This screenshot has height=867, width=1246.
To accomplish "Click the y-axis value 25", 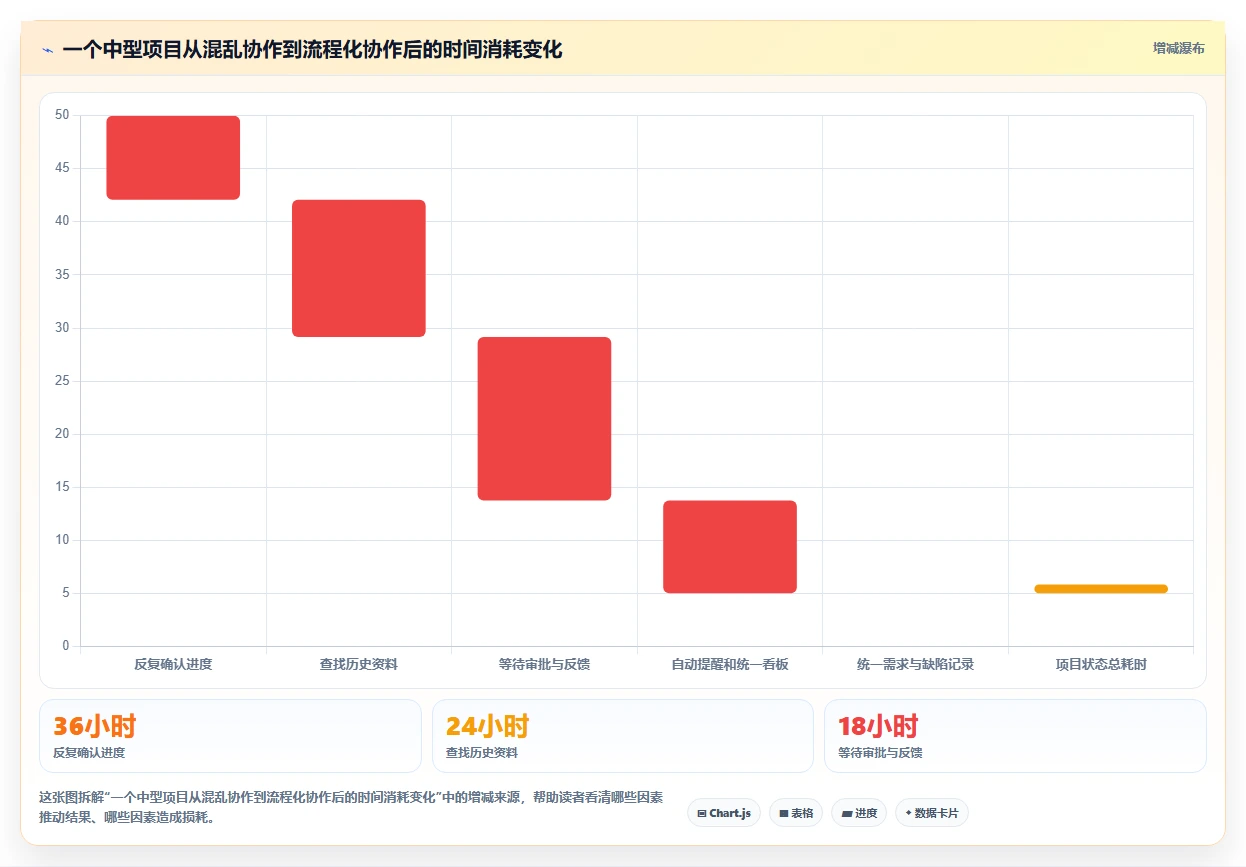I will (x=62, y=381).
